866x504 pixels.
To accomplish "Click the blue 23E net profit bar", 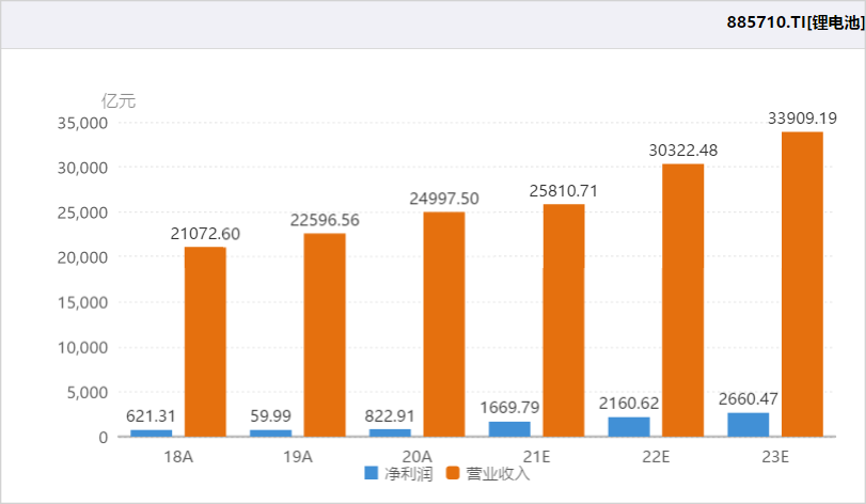I will pyautogui.click(x=748, y=424).
